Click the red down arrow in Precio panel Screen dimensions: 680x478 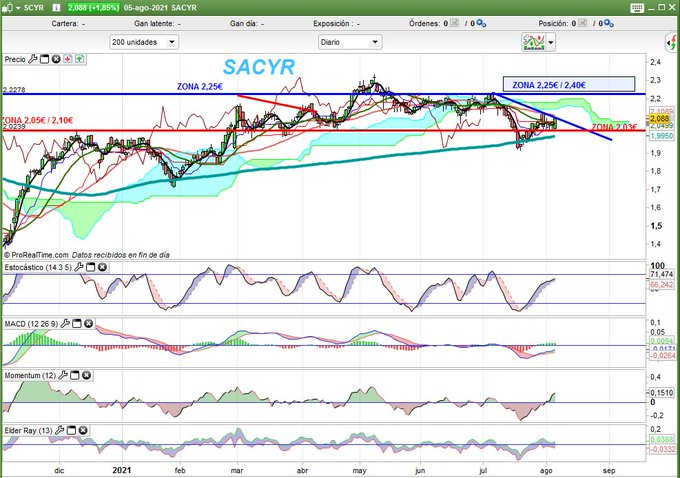(68, 59)
